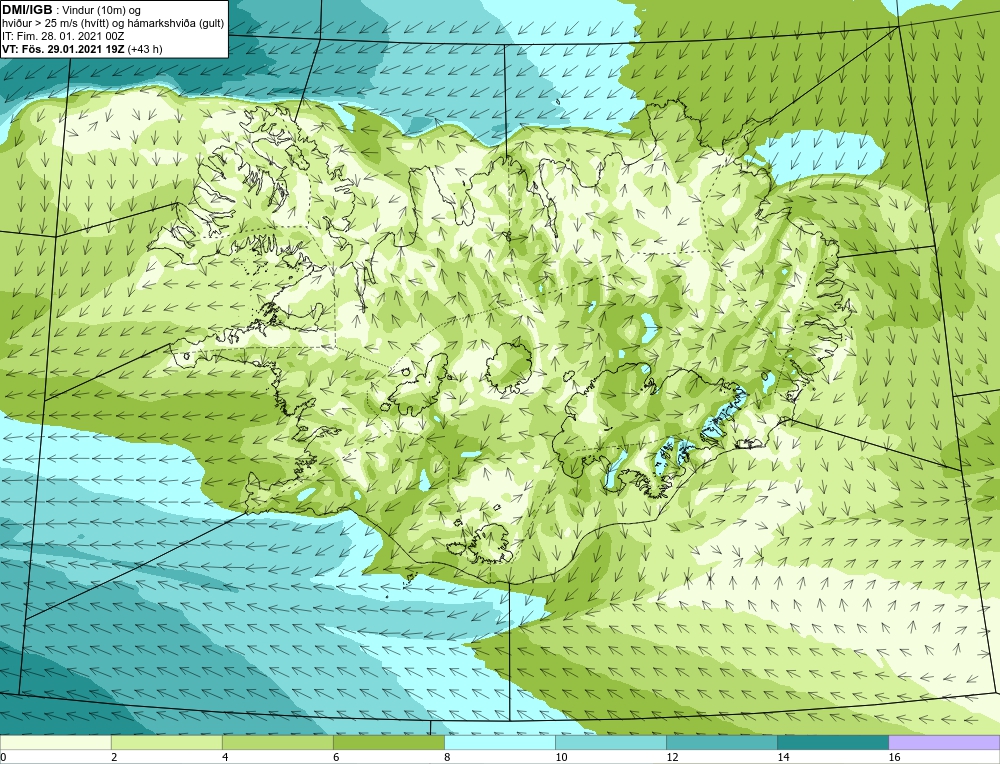This screenshot has width=1000, height=764.
Task: Click the DMI/IGB title text
Action: pyautogui.click(x=27, y=10)
